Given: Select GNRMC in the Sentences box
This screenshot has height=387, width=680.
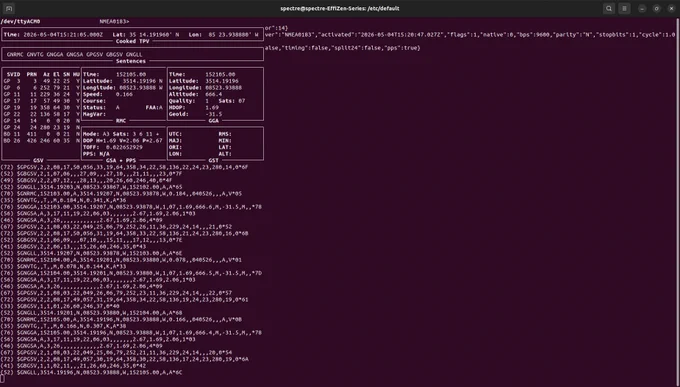Looking at the screenshot, I should pos(15,54).
